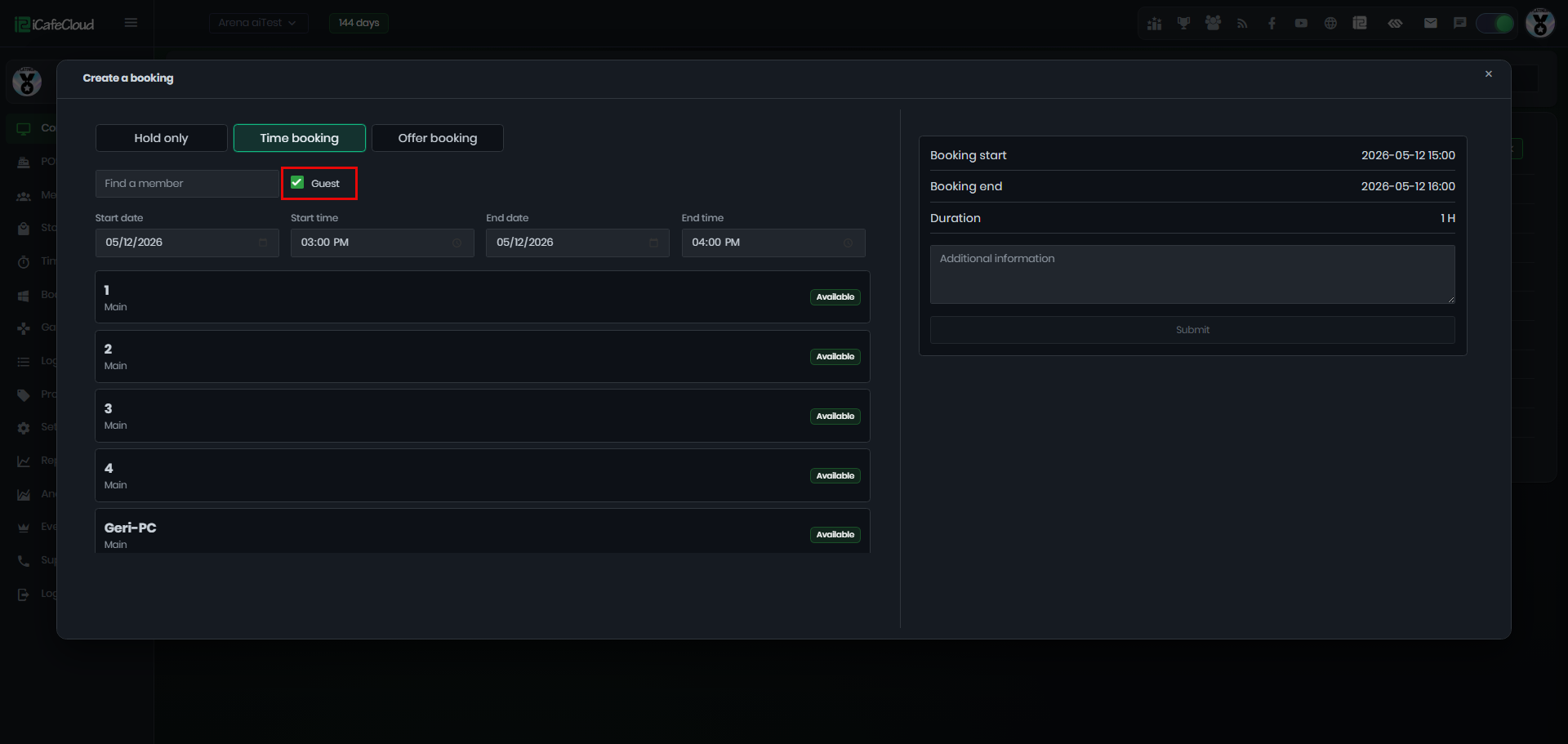Select computer 2 Main row
Image resolution: width=1568 pixels, height=744 pixels.
click(x=483, y=357)
